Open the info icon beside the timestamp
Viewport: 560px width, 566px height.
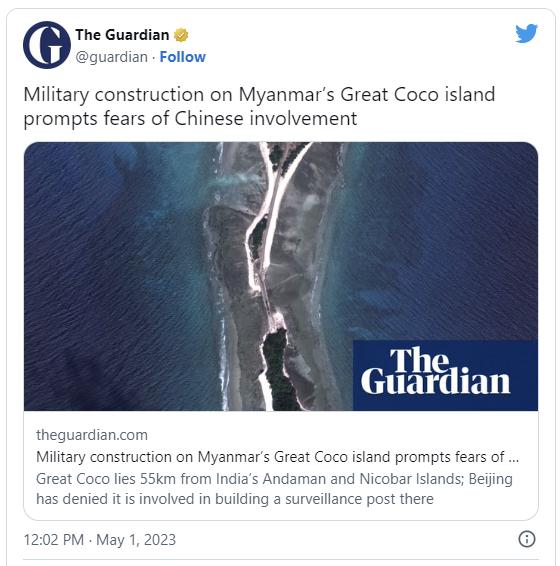coord(526,539)
